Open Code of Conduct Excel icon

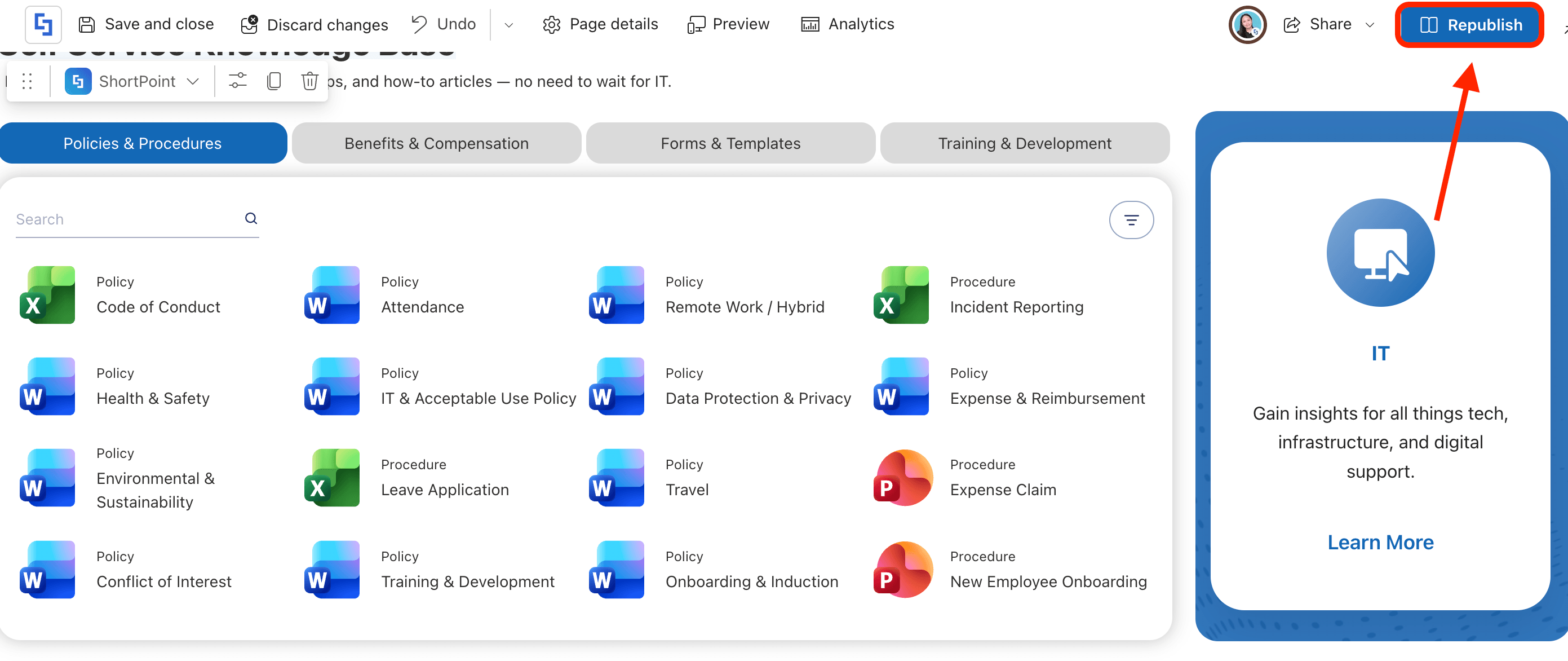tap(48, 295)
